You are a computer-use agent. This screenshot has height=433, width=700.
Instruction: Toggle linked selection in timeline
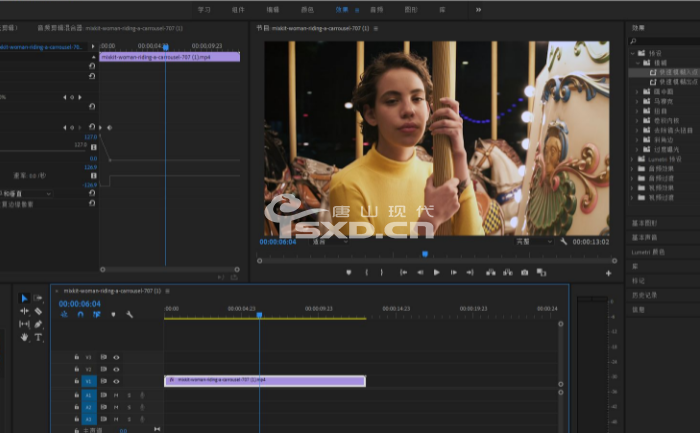(x=96, y=315)
